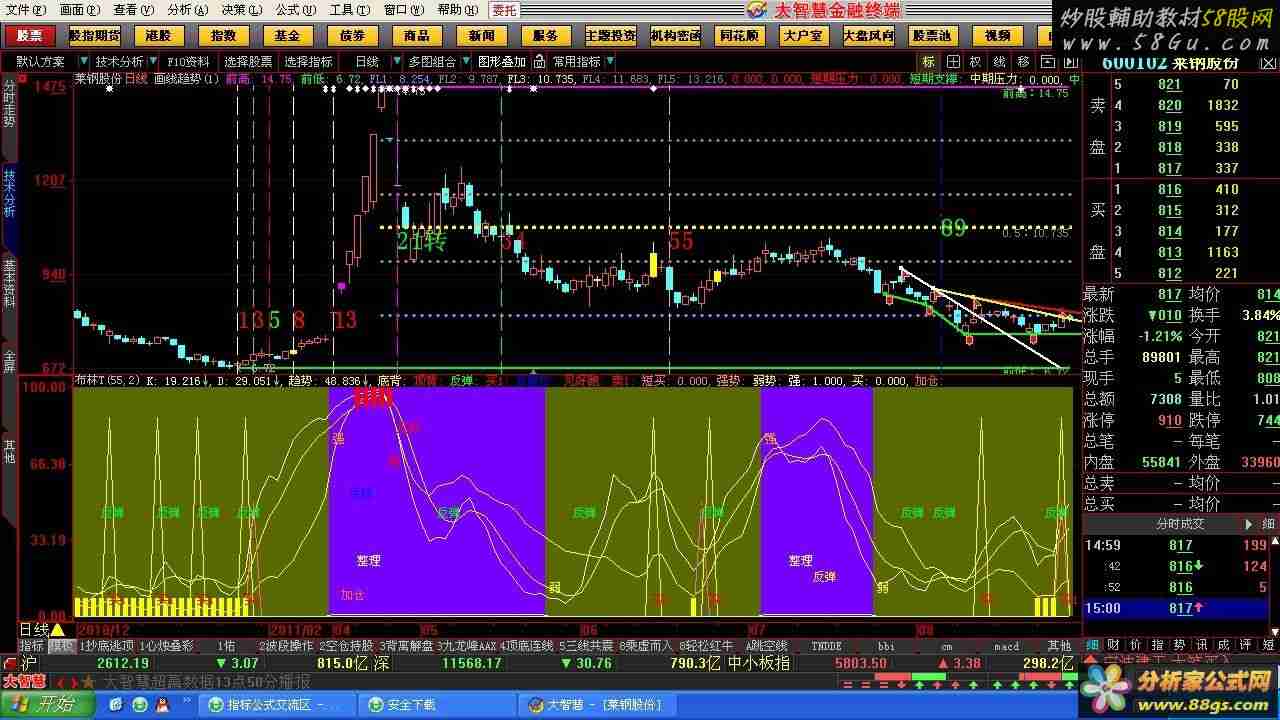
Task: Click the lock icon next to 图形叠加
Action: tap(540, 61)
